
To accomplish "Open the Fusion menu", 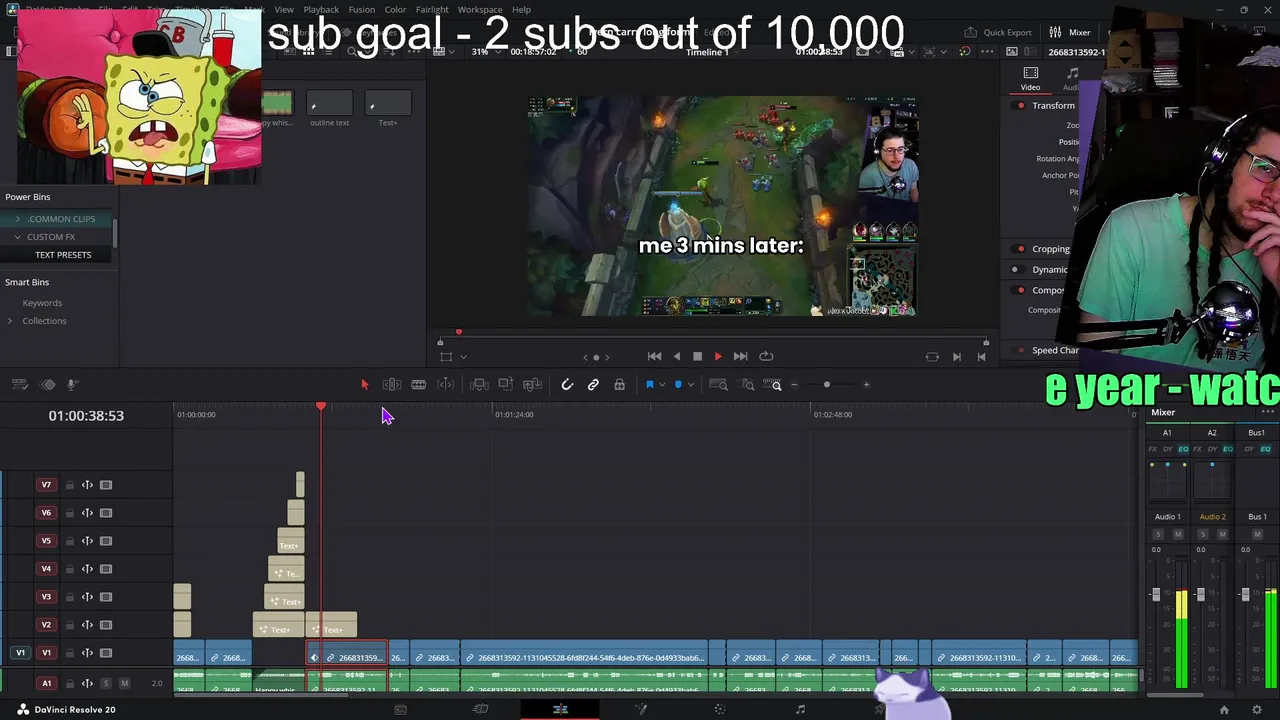I will 362,10.
